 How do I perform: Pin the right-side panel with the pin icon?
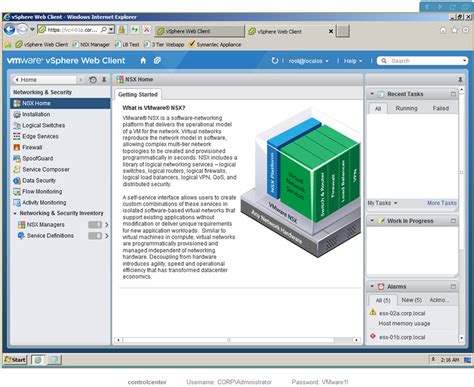460,80
